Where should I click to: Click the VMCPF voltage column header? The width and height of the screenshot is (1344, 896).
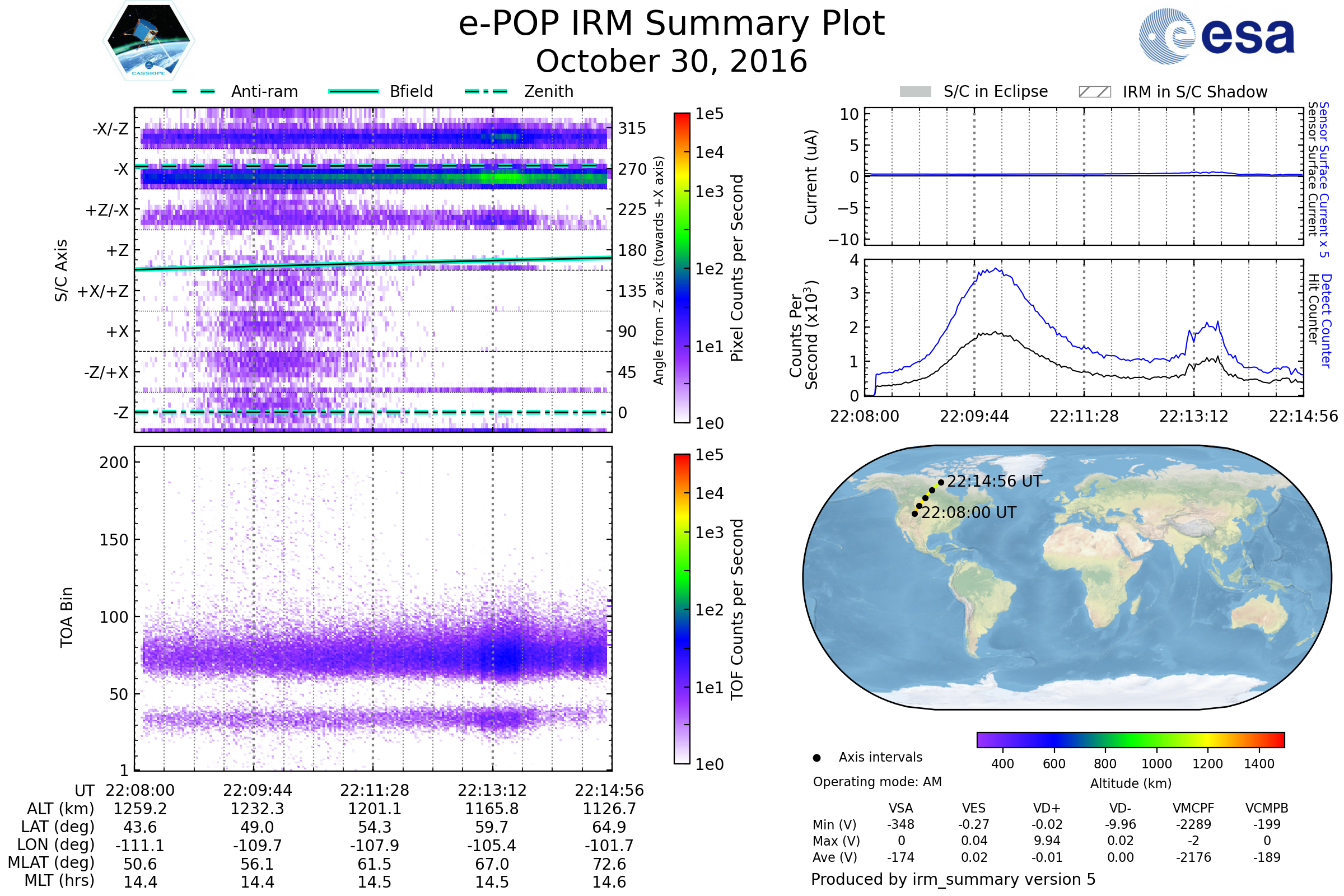1193,808
